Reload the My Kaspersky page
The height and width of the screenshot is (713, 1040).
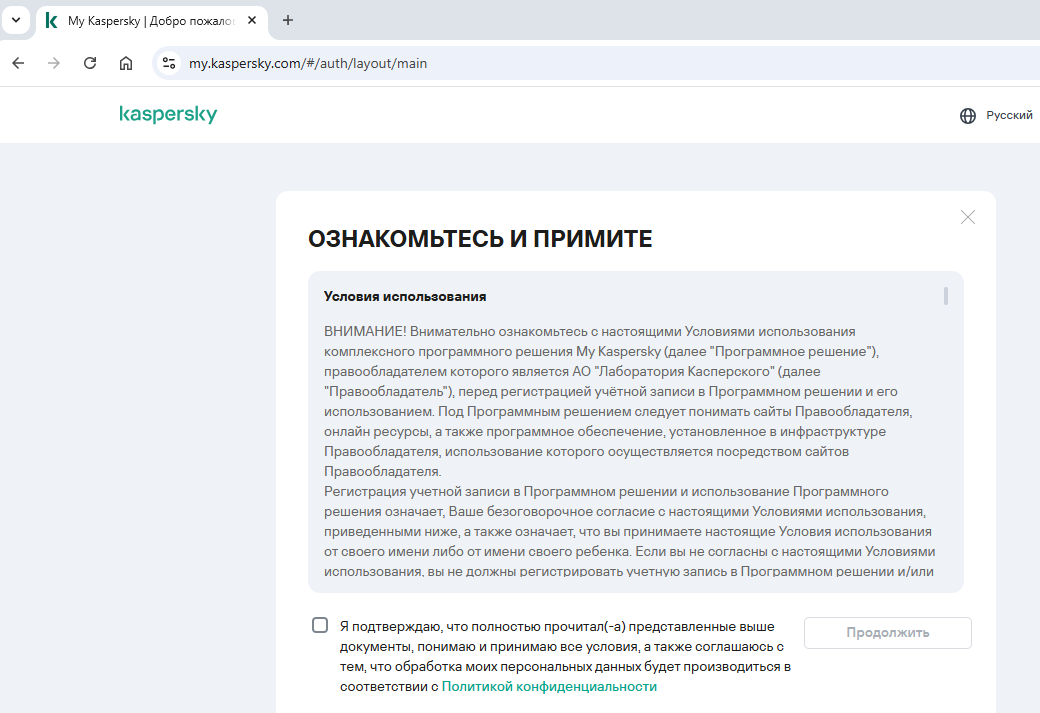coord(90,63)
